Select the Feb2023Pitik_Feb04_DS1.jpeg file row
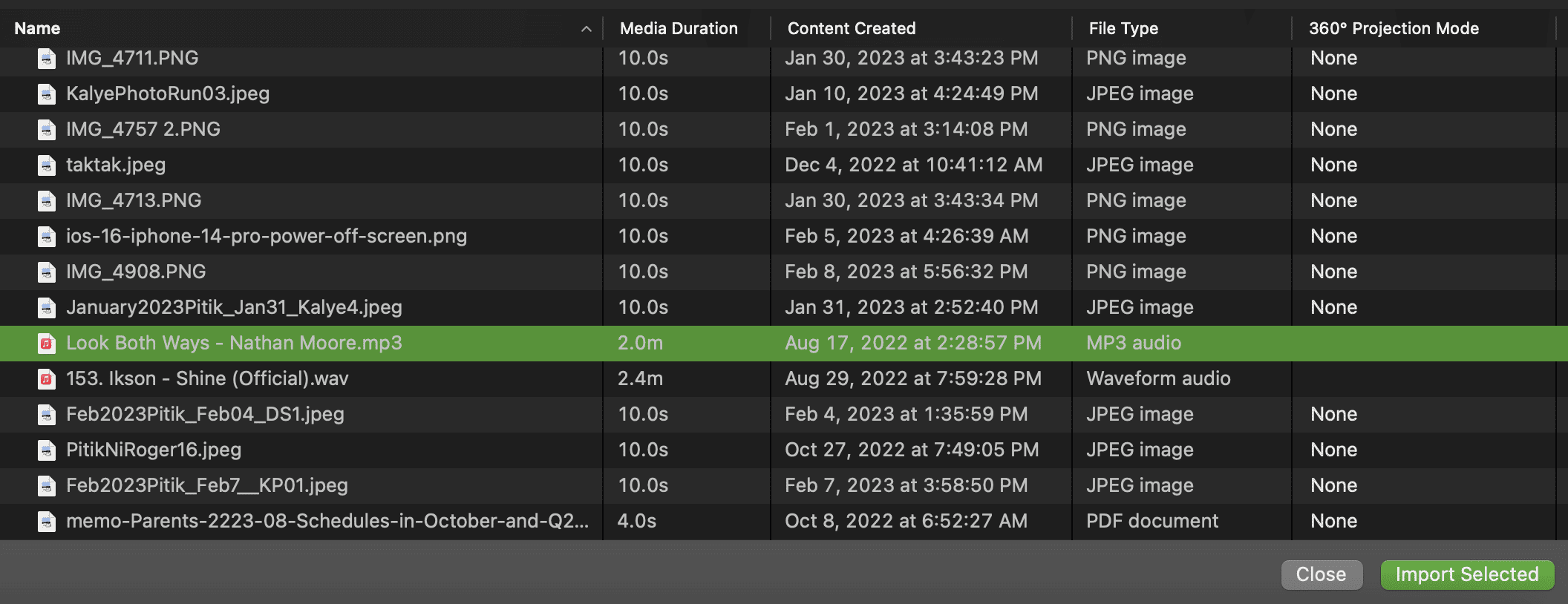The image size is (1568, 604). point(205,414)
